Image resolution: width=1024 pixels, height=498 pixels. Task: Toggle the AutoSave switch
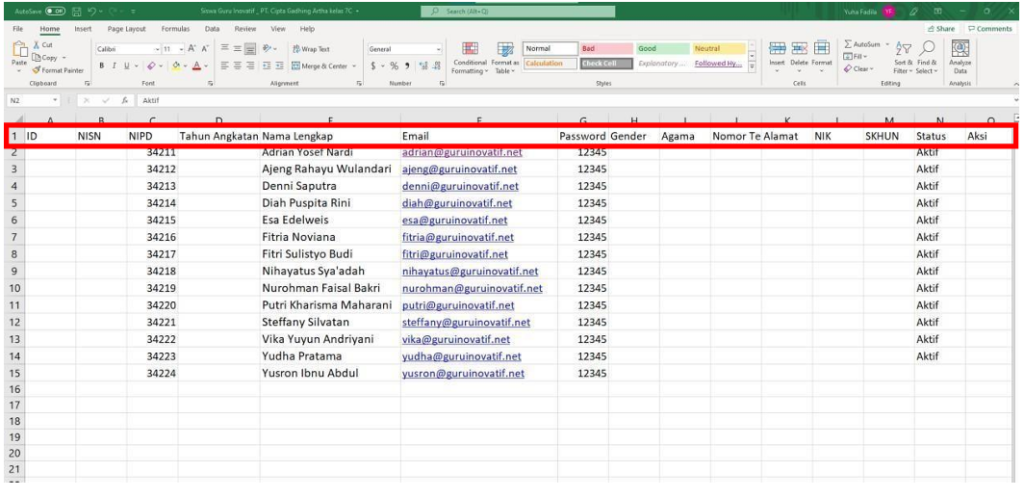pos(56,11)
